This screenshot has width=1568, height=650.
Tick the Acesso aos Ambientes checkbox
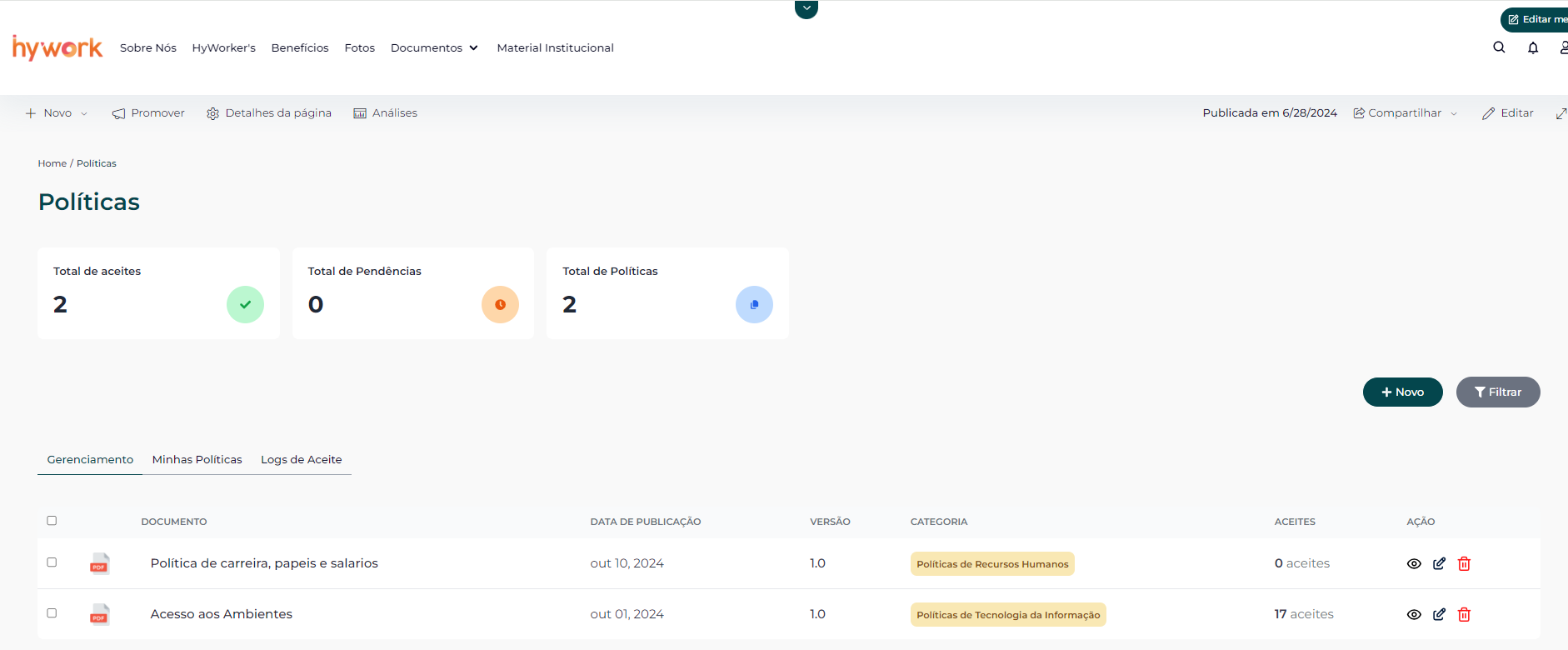pyautogui.click(x=52, y=613)
